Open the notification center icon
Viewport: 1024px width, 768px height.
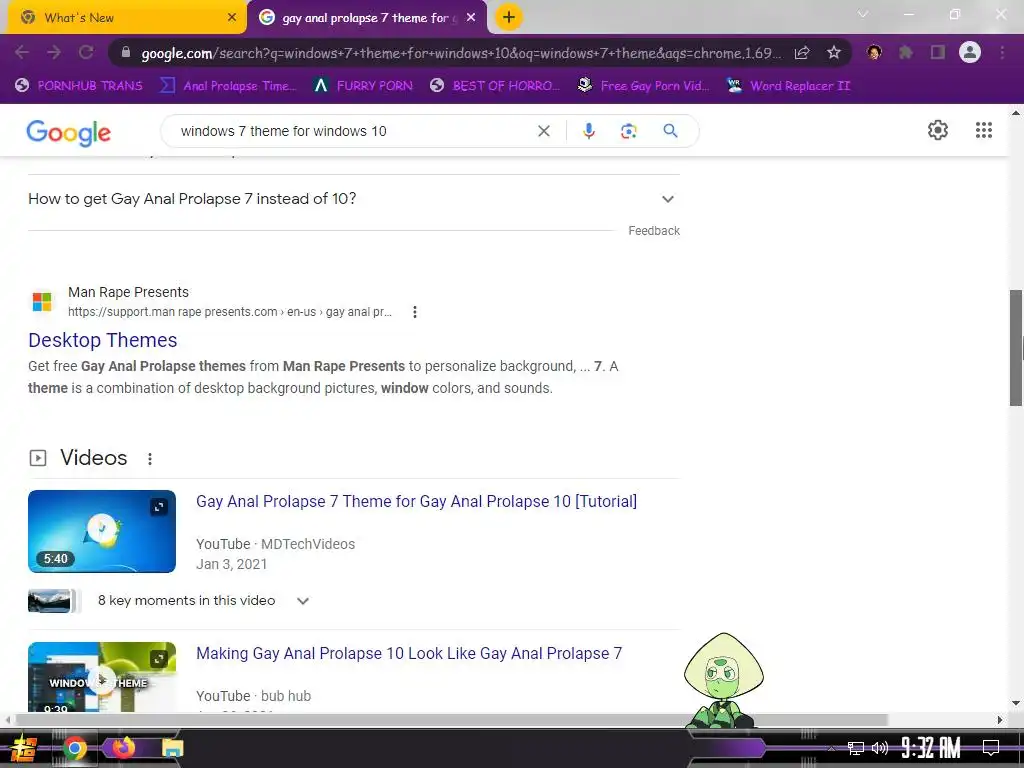coord(991,747)
